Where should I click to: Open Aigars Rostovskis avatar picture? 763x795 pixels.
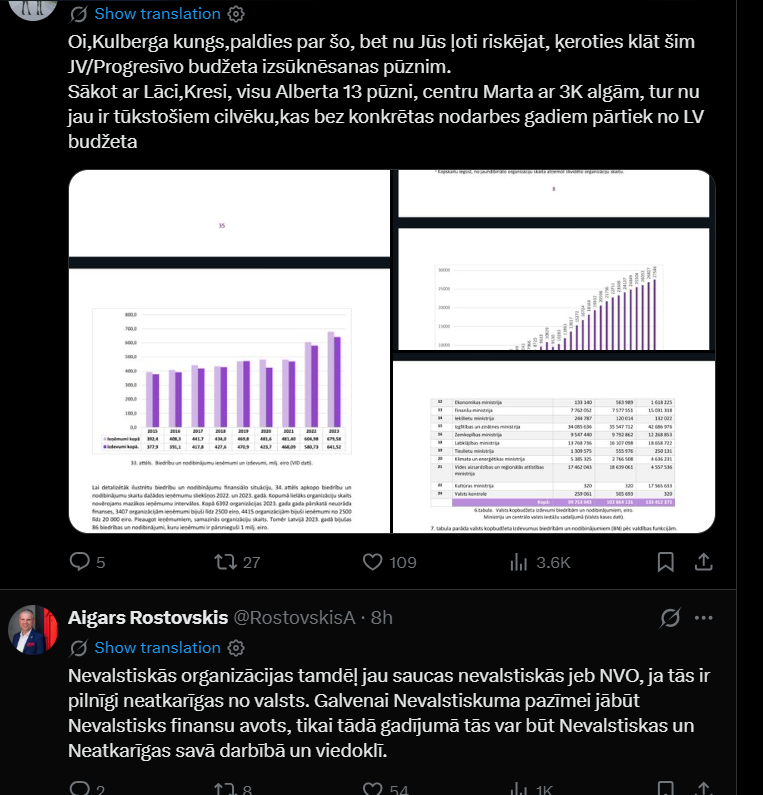(x=33, y=630)
